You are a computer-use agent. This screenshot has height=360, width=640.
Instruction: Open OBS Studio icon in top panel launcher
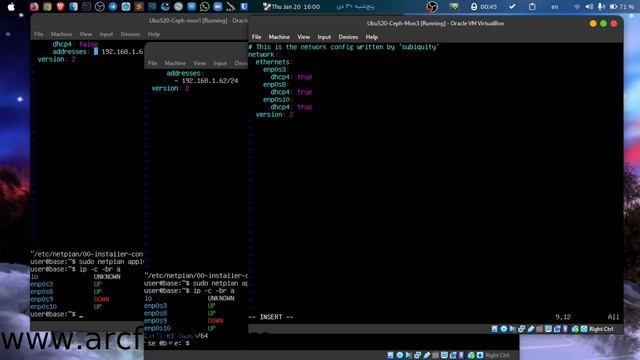point(100,7)
